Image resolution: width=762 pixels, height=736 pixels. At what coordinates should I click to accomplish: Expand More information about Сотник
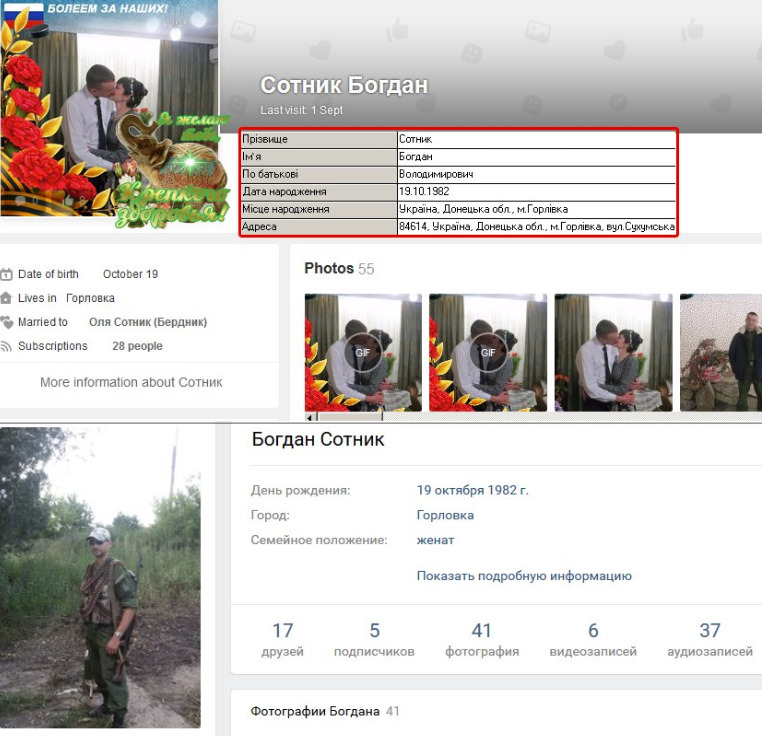click(131, 382)
